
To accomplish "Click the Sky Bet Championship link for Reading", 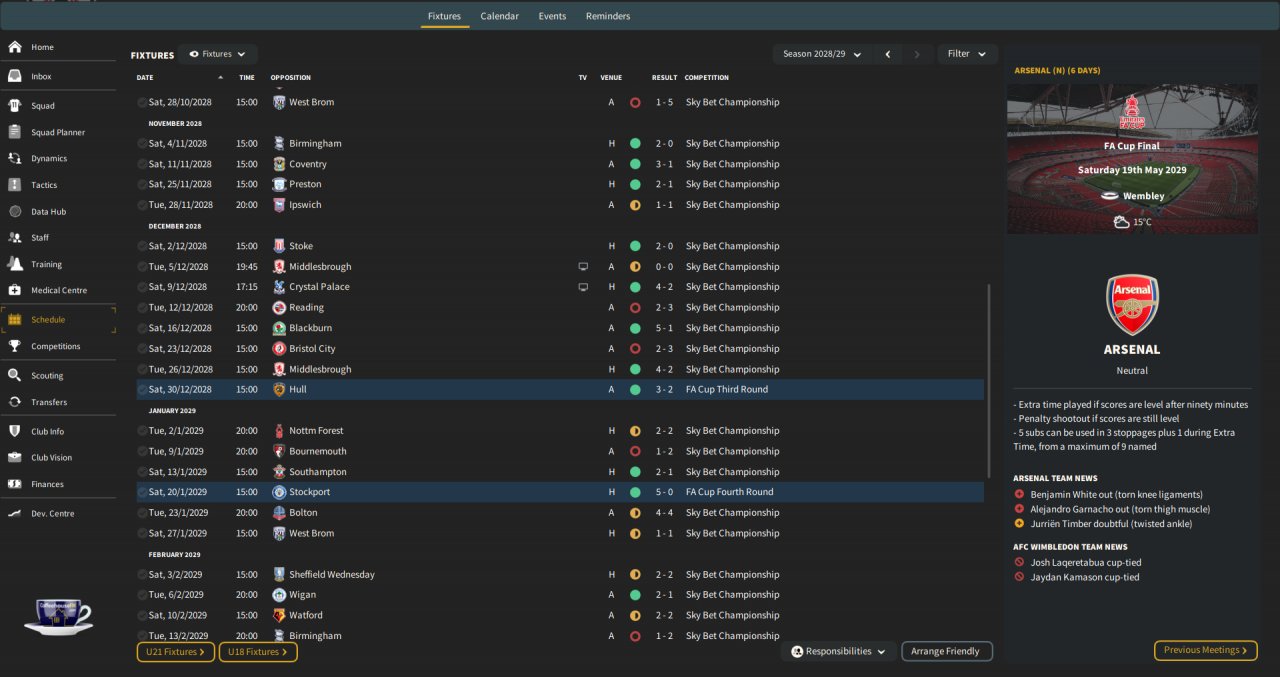I will click(x=732, y=308).
